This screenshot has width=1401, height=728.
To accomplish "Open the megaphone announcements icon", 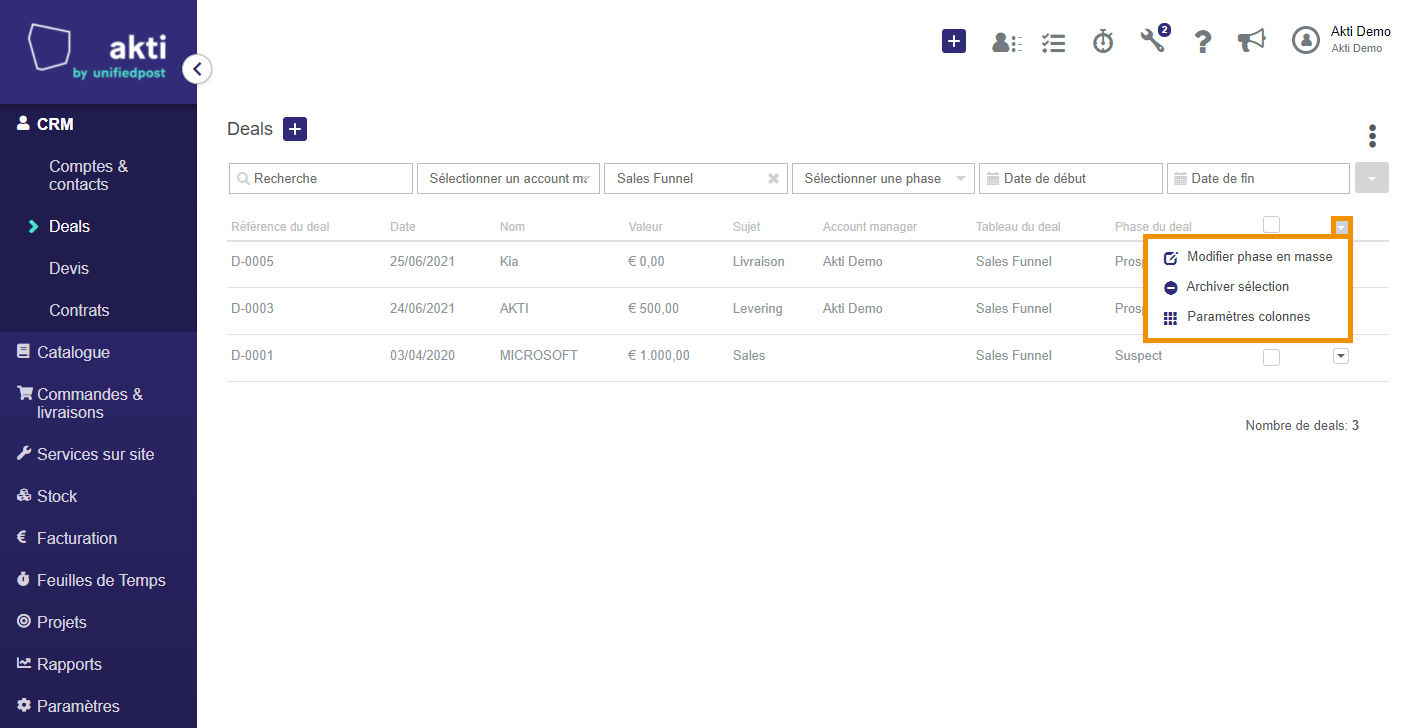I will coord(1251,41).
